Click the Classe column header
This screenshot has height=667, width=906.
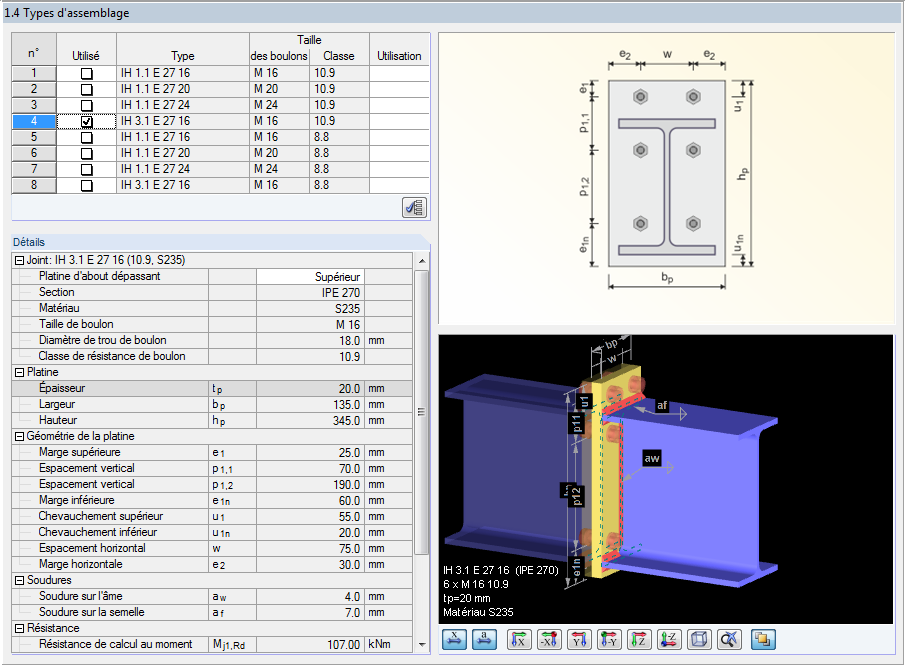339,56
